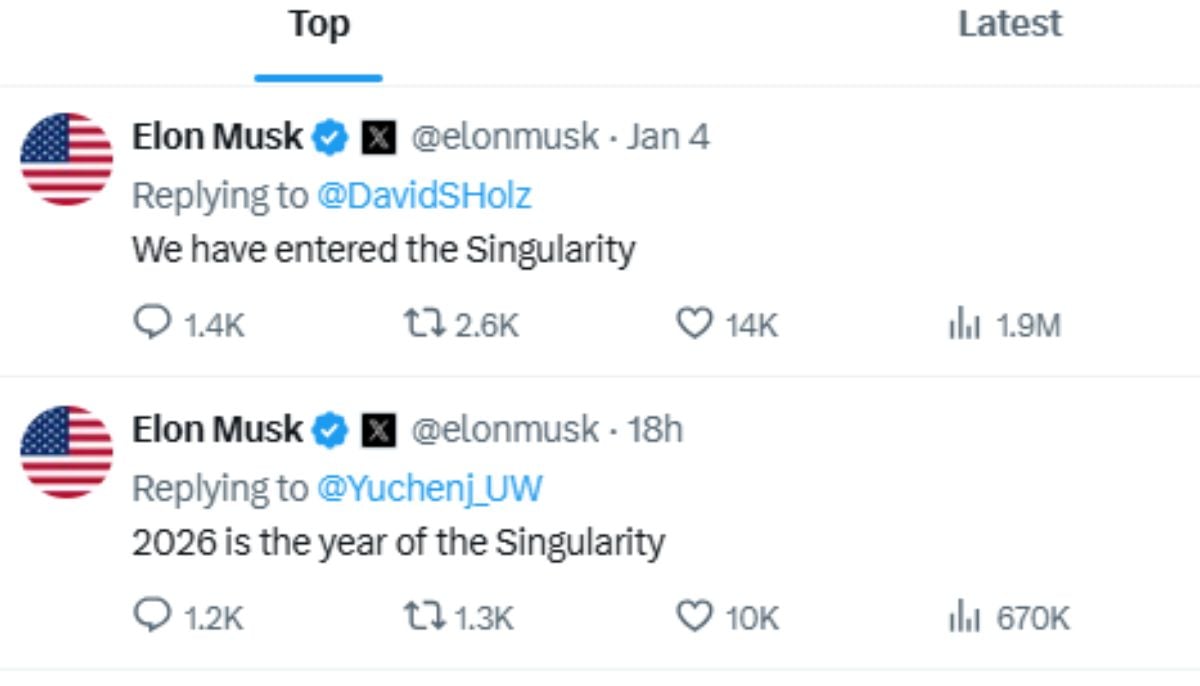Screen dimensions: 1200x686
Task: Click the verified badge on the first tweet
Action: [x=329, y=136]
